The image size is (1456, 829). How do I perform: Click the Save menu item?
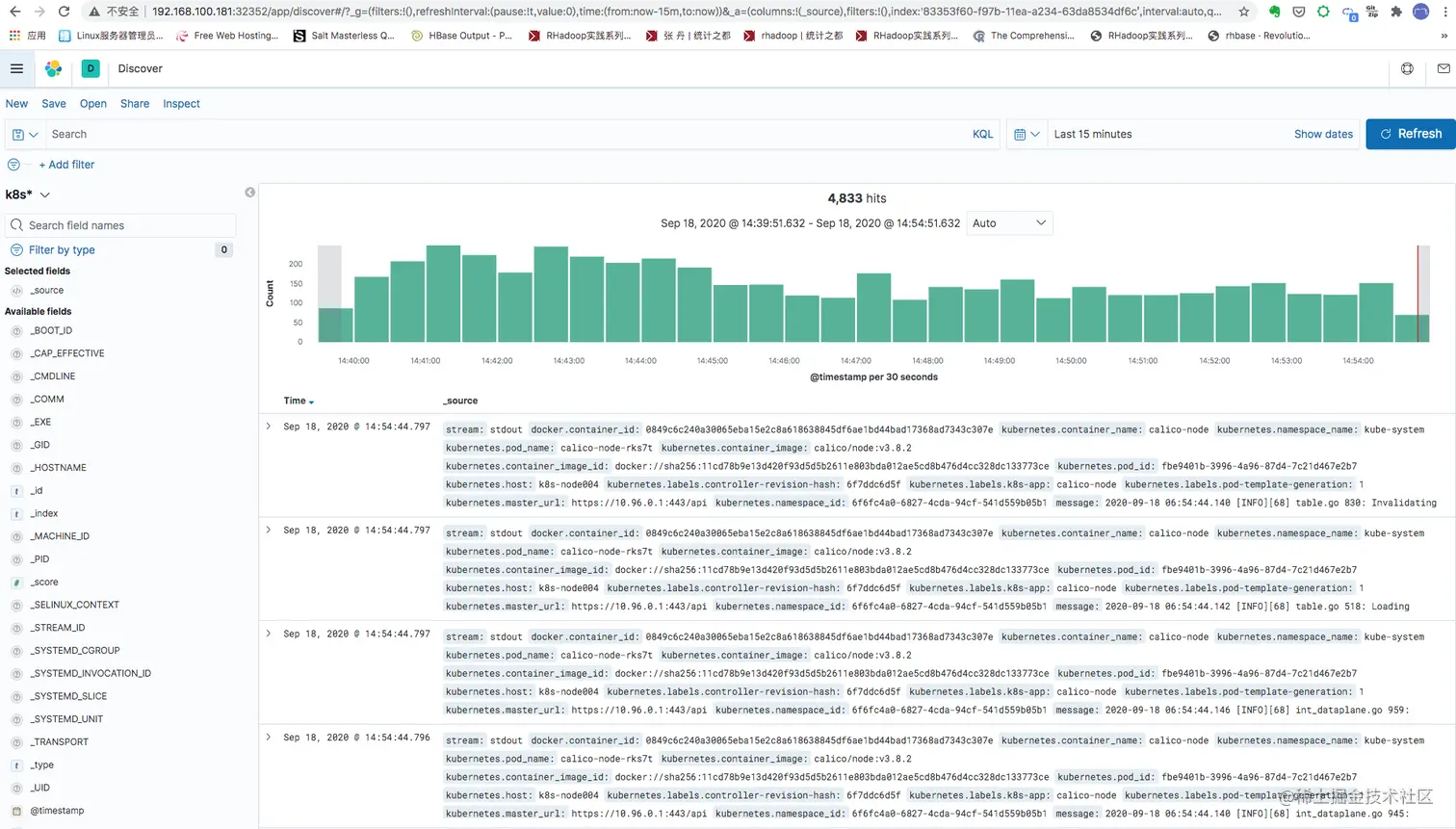click(x=54, y=104)
